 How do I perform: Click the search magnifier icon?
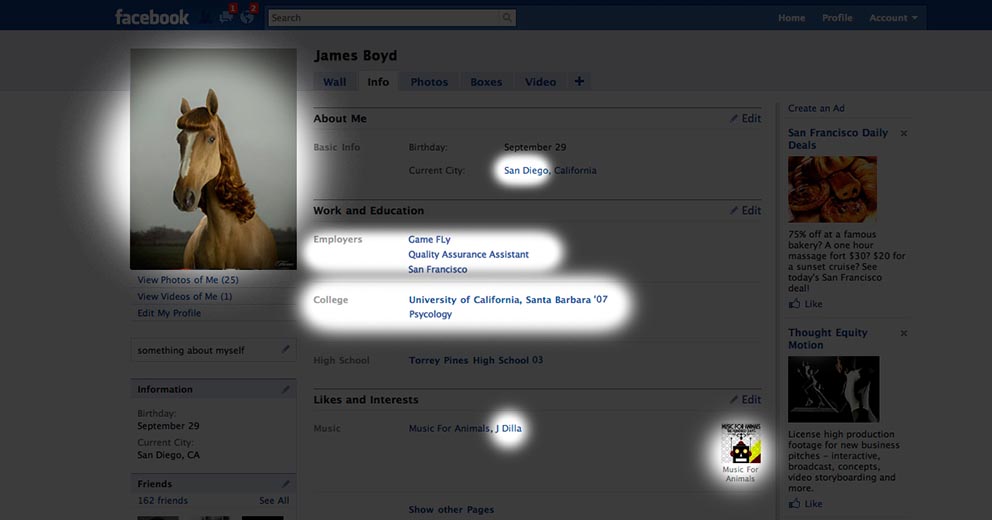[x=508, y=18]
